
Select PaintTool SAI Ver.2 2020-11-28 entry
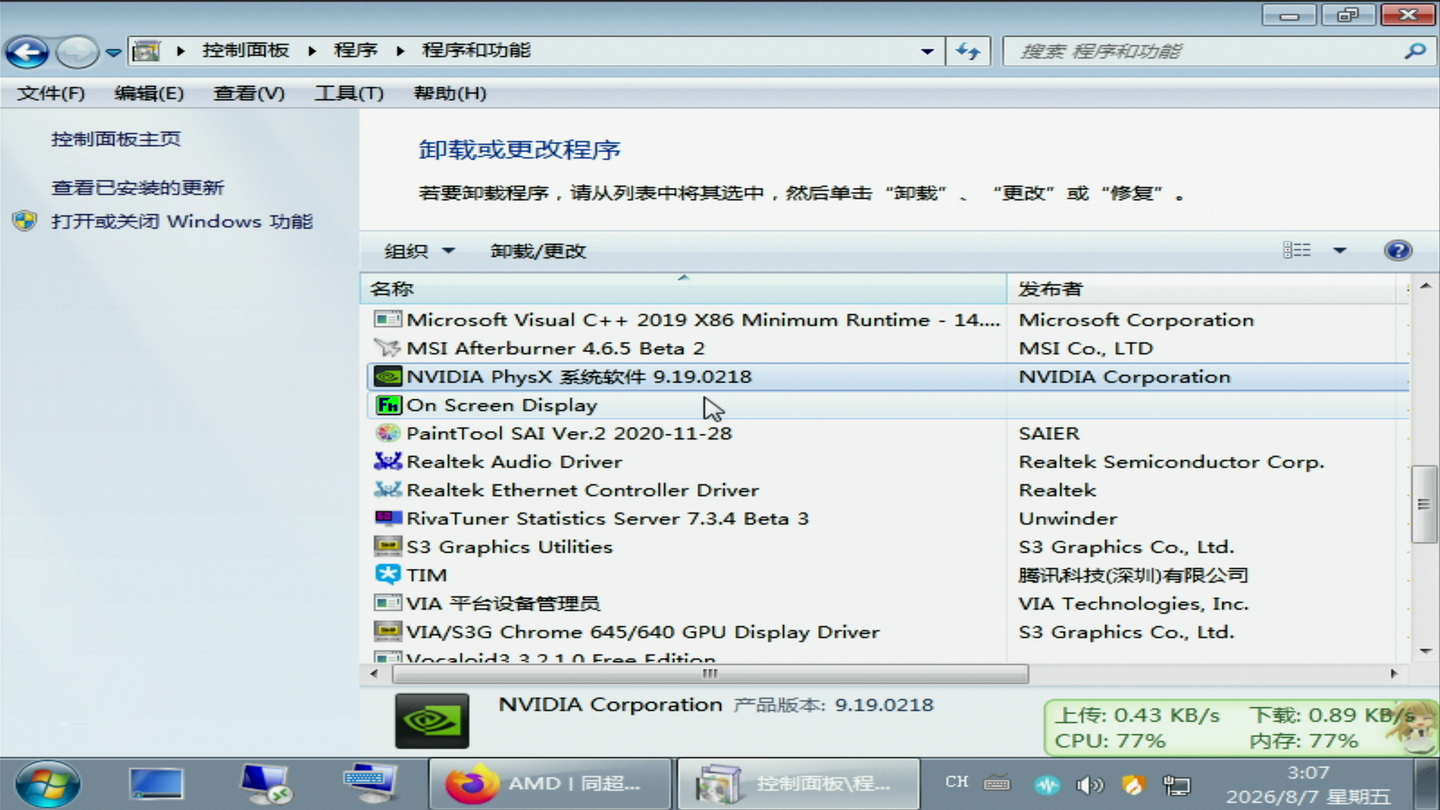569,433
